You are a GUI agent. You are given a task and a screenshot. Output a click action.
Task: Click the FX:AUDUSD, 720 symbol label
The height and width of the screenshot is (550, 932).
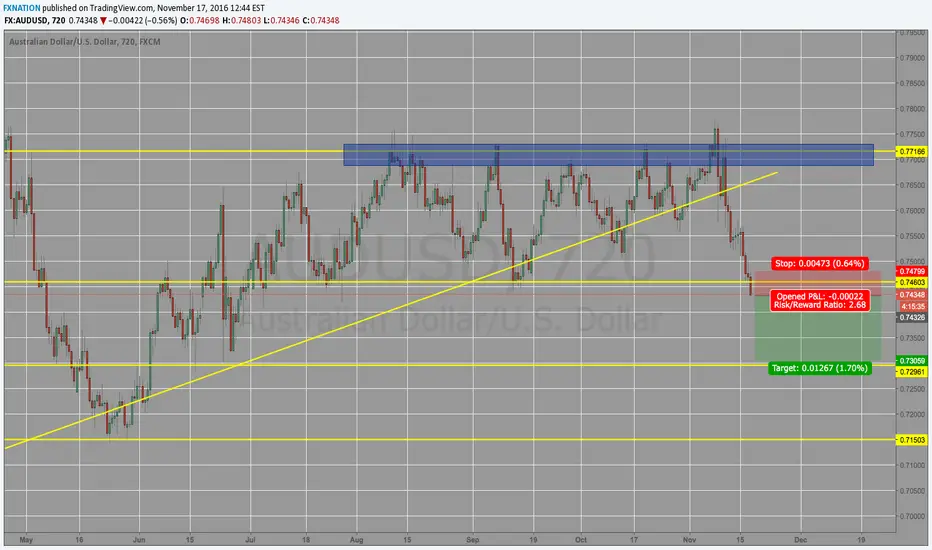[34, 20]
